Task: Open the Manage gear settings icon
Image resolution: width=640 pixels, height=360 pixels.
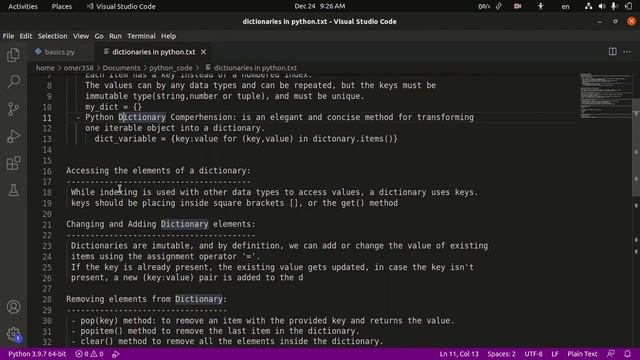Action: click(13, 334)
